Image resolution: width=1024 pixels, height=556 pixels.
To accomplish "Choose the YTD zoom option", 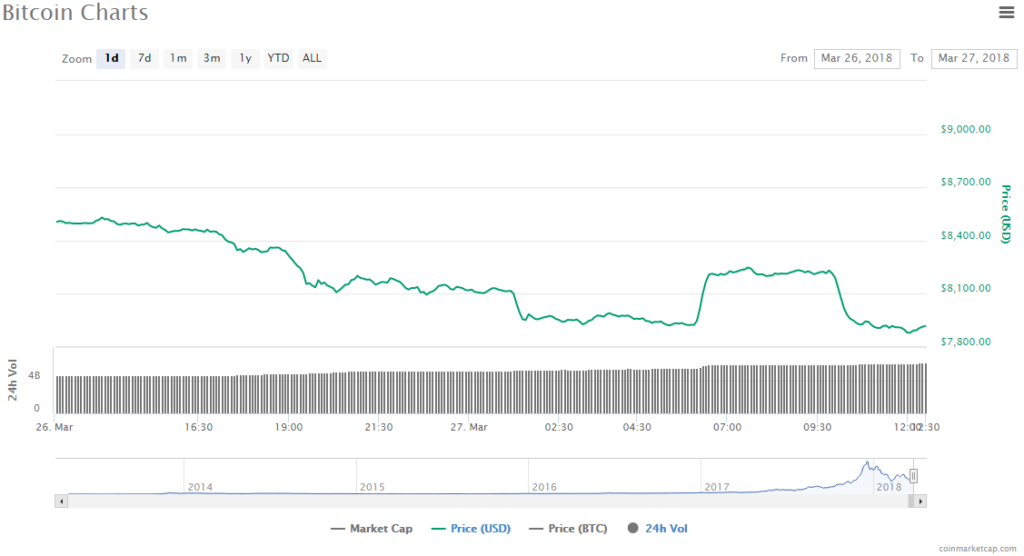I will [278, 58].
